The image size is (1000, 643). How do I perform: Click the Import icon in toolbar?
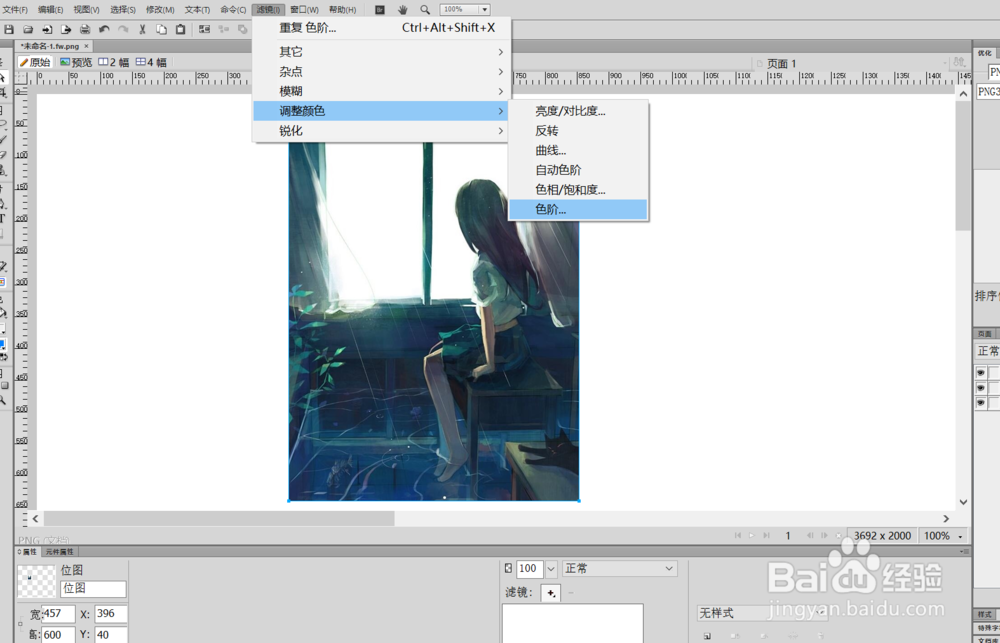(x=47, y=29)
